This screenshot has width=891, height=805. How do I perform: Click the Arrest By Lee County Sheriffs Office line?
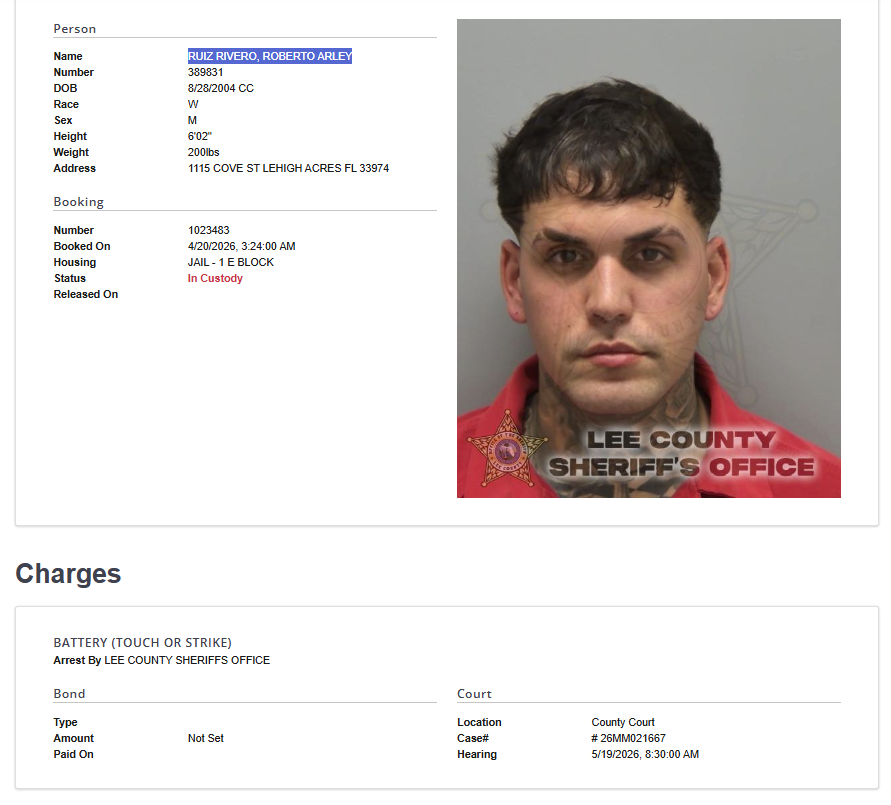pyautogui.click(x=161, y=660)
